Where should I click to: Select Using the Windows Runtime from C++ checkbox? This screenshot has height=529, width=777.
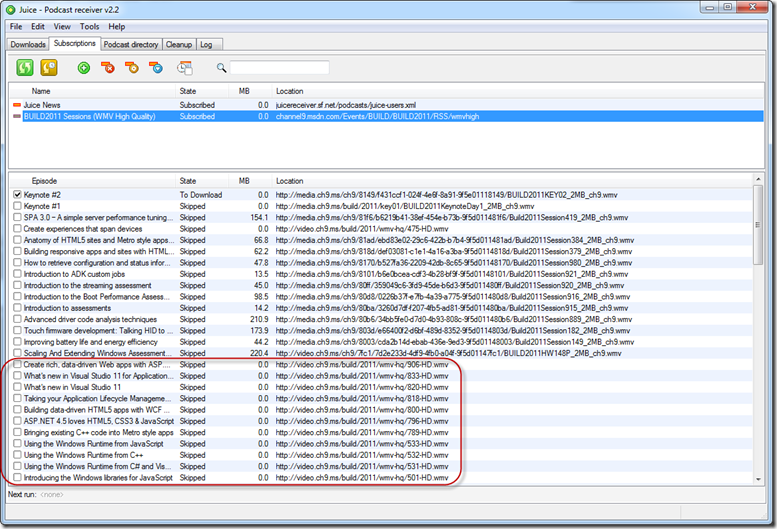[x=17, y=455]
